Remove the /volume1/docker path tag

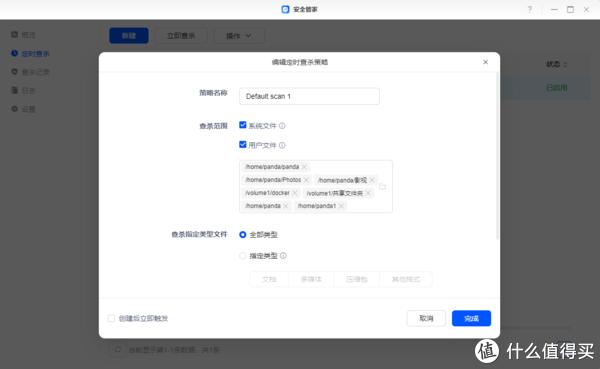tap(295, 193)
